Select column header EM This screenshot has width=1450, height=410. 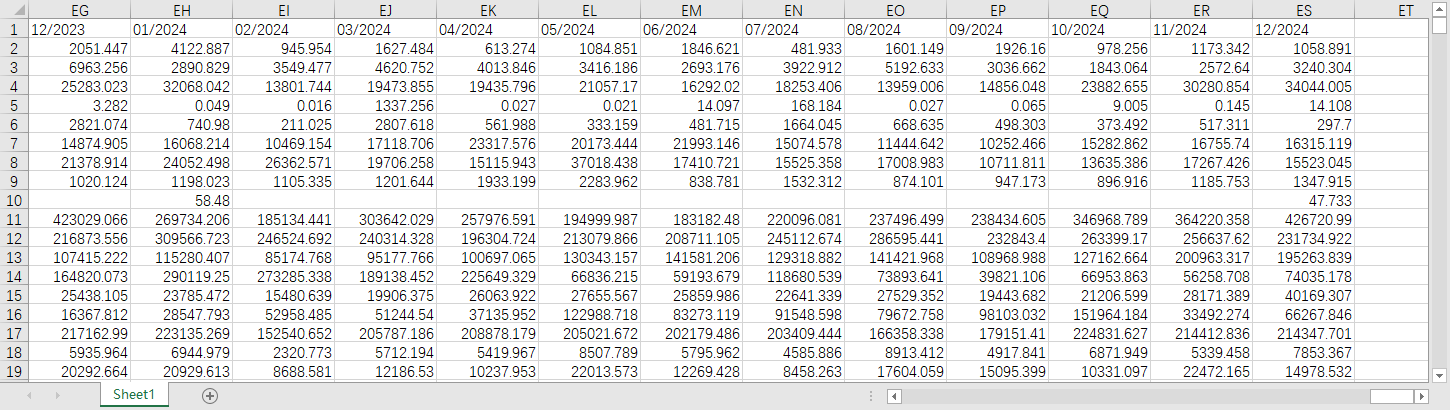(x=691, y=10)
